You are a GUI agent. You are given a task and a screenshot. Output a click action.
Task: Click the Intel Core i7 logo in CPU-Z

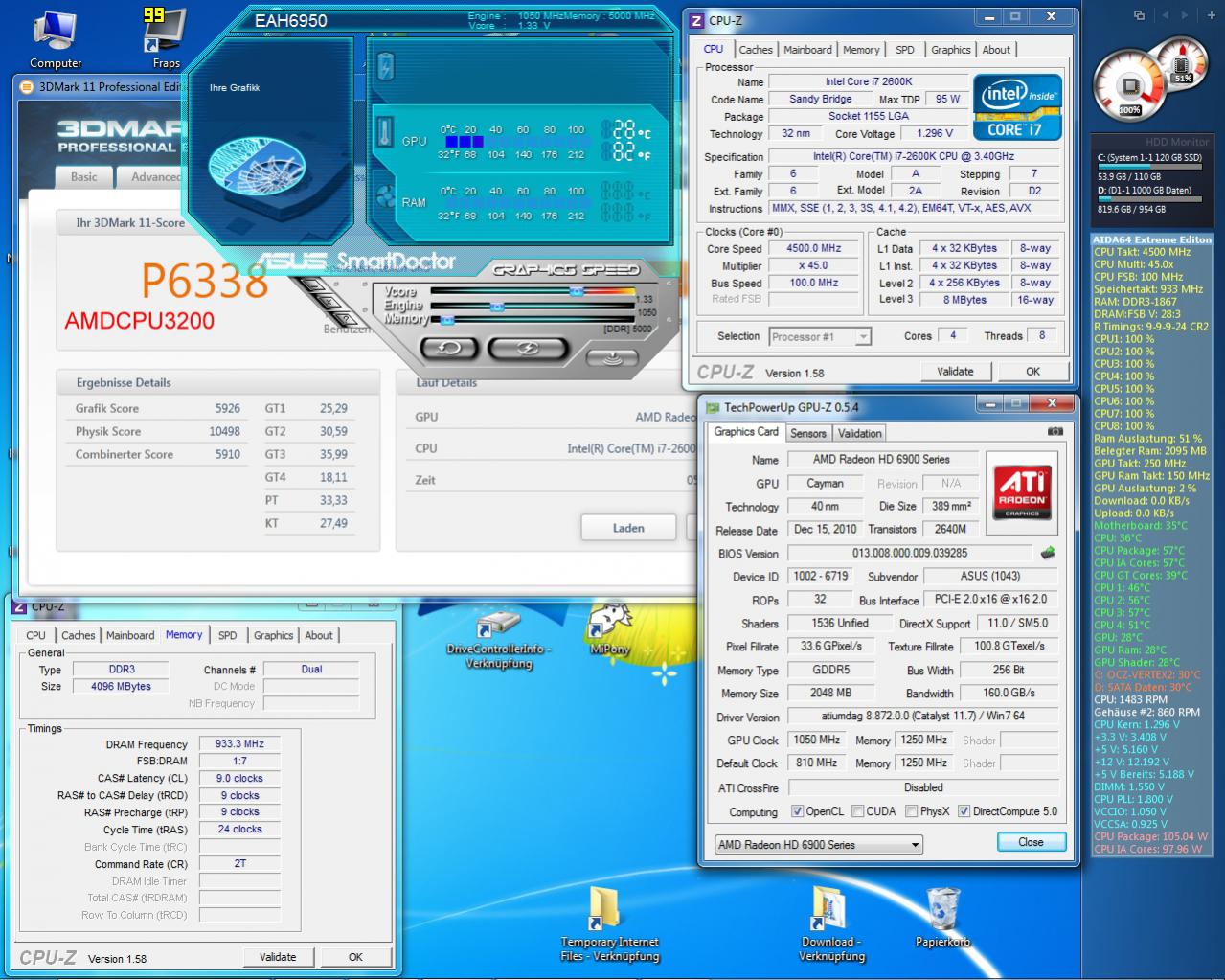(x=1018, y=107)
